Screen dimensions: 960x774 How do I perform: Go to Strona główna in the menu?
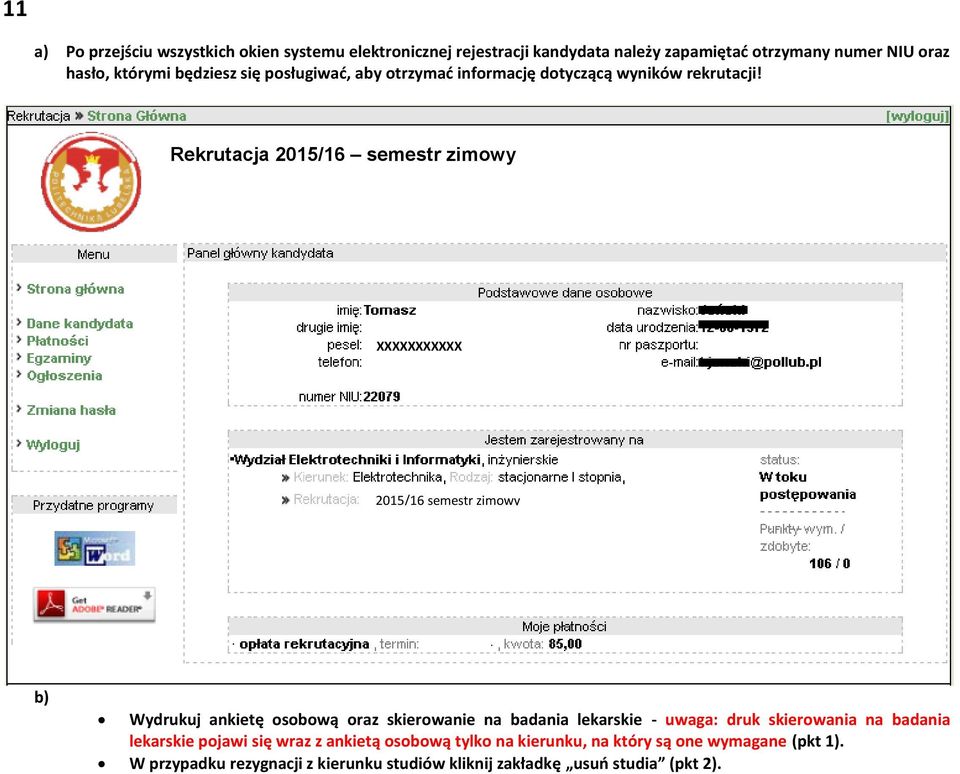[75, 289]
